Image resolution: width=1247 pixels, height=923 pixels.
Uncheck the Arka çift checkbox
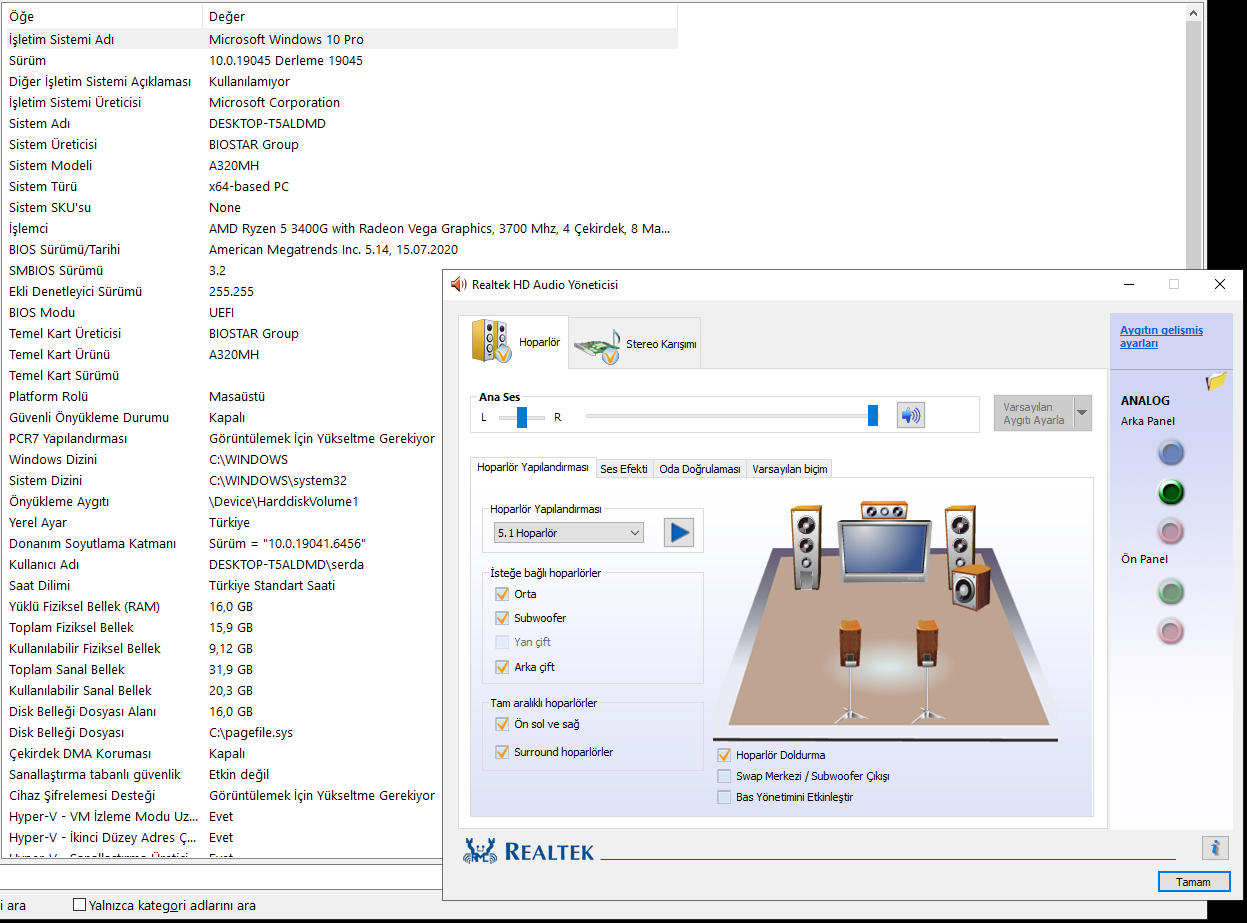502,667
